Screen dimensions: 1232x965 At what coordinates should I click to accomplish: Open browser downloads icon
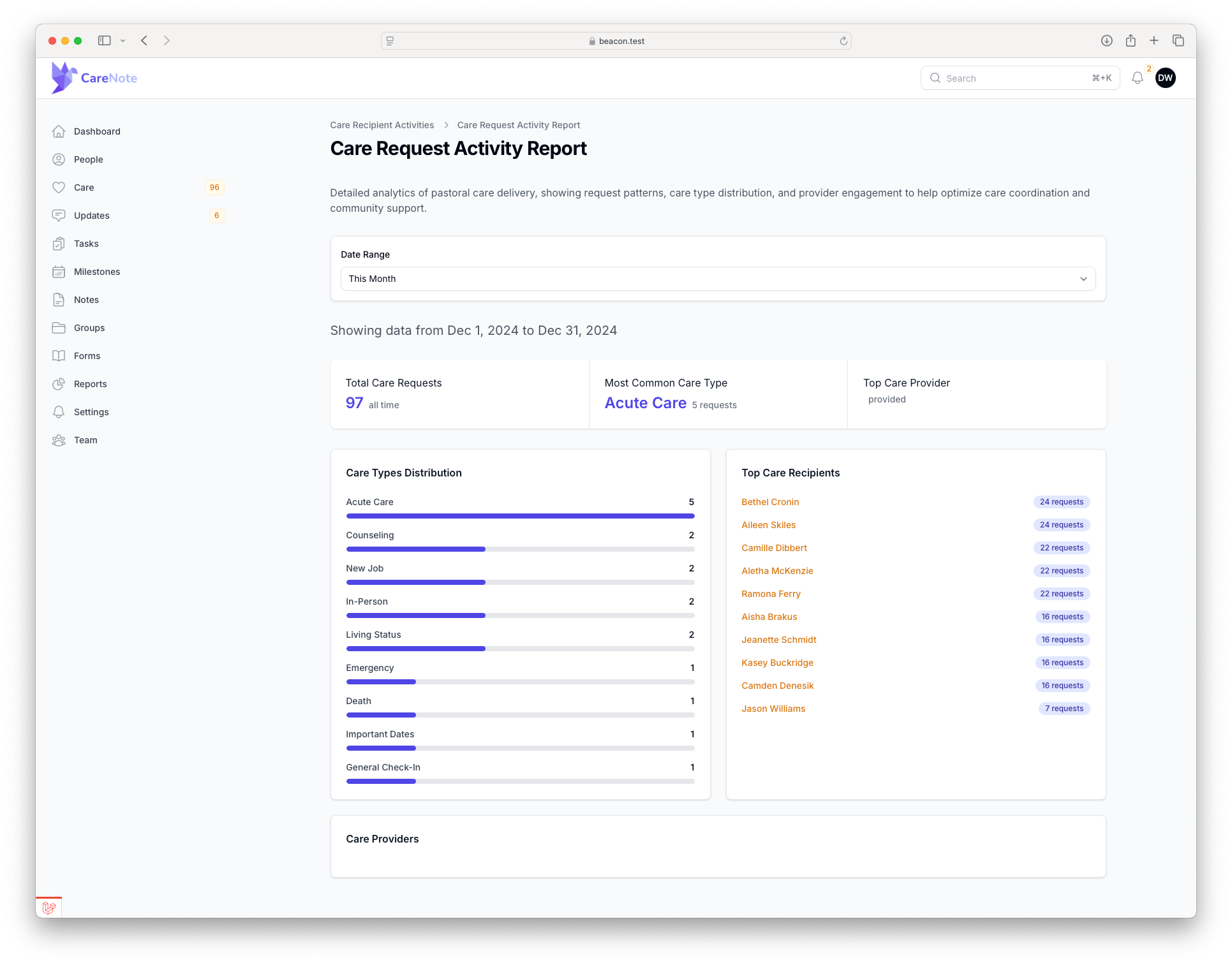coord(1107,41)
